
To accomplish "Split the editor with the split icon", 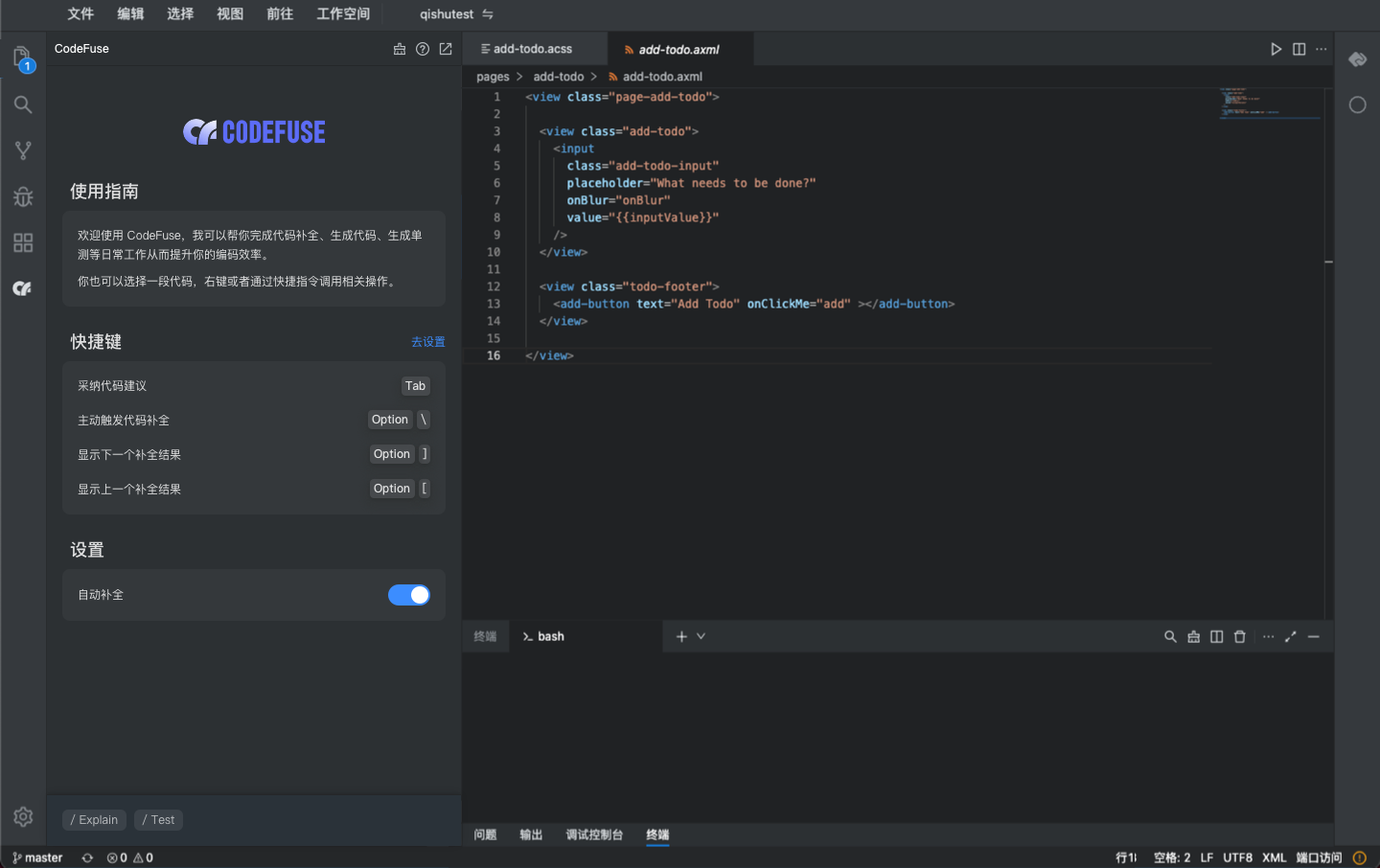I will (x=1299, y=49).
